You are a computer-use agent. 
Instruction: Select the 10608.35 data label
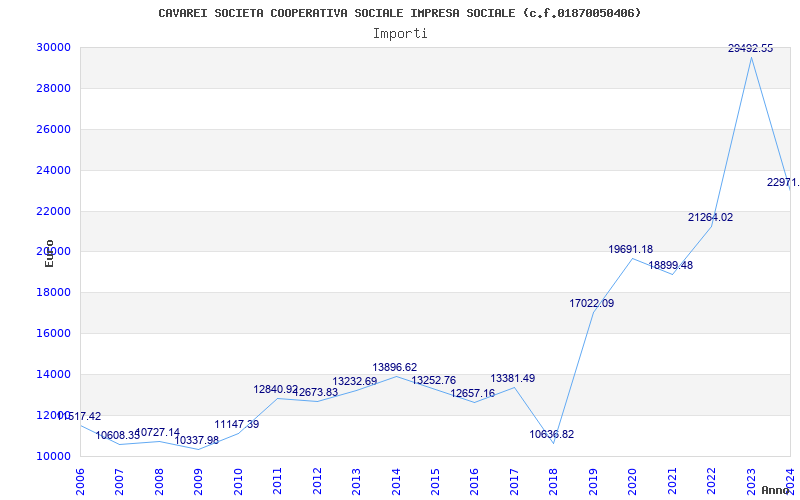[x=118, y=436]
